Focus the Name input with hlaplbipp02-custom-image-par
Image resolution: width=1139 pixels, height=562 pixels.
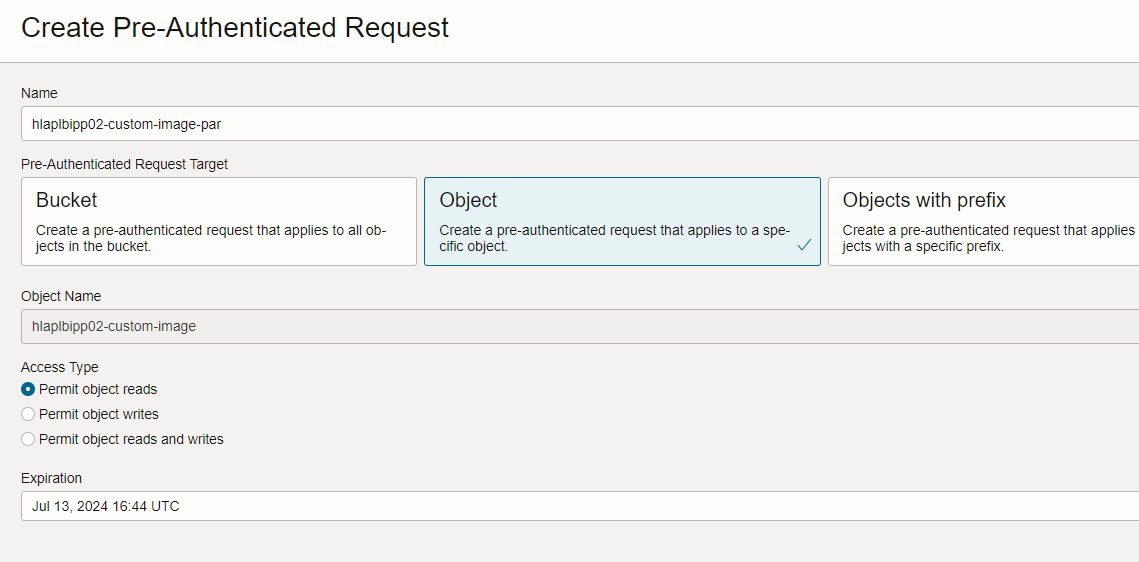(x=578, y=124)
